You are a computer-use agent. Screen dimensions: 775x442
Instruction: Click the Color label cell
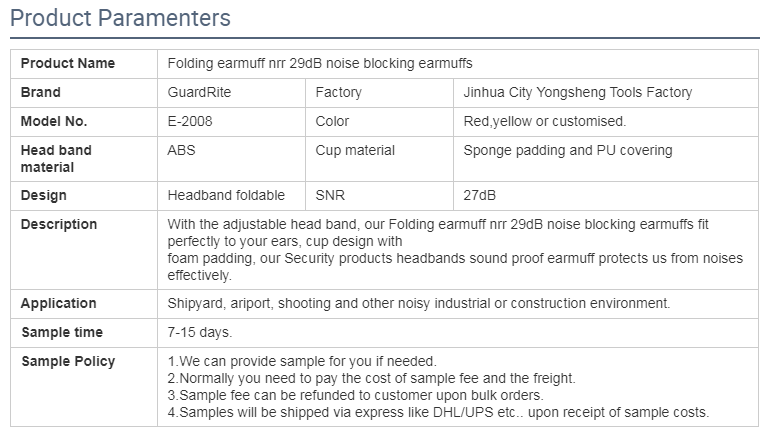pos(332,121)
